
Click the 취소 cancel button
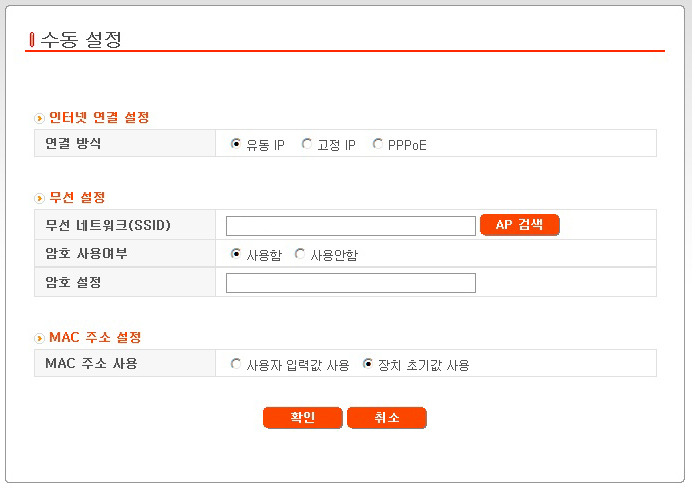pyautogui.click(x=387, y=418)
